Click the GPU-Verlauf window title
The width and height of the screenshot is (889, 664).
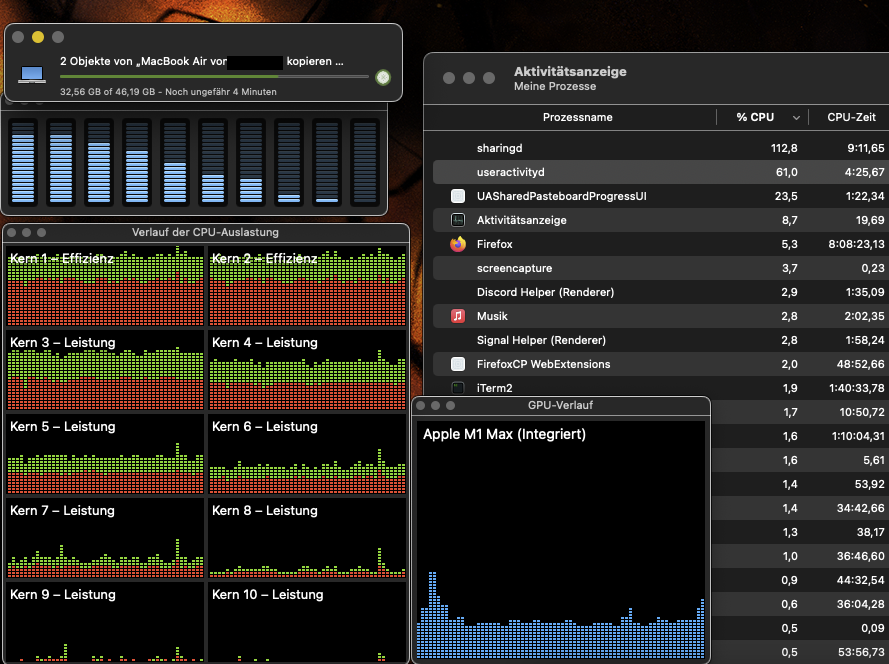560,405
